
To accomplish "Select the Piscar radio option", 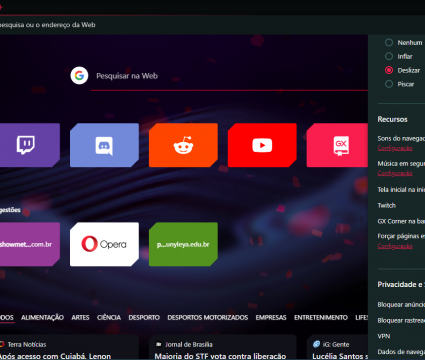I will pos(389,84).
